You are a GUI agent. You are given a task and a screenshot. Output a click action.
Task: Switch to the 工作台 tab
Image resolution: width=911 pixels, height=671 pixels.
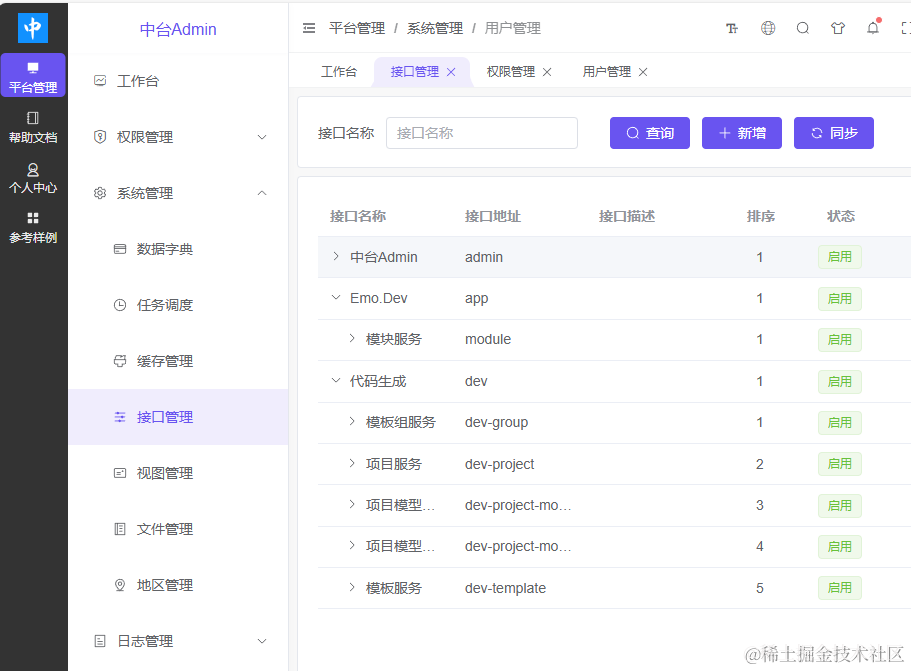(x=339, y=72)
